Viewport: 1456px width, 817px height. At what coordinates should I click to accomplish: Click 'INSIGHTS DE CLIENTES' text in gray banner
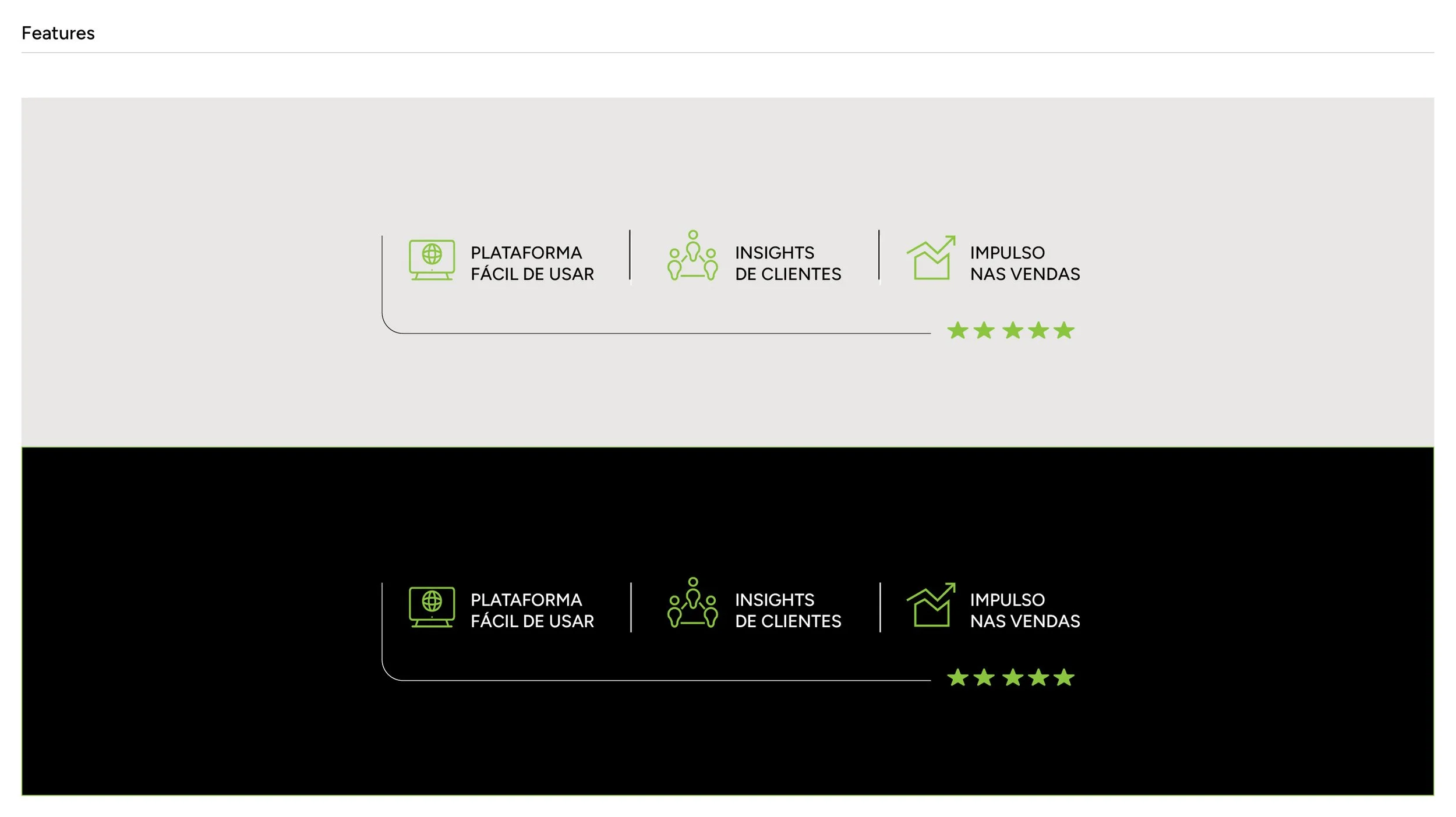point(787,263)
